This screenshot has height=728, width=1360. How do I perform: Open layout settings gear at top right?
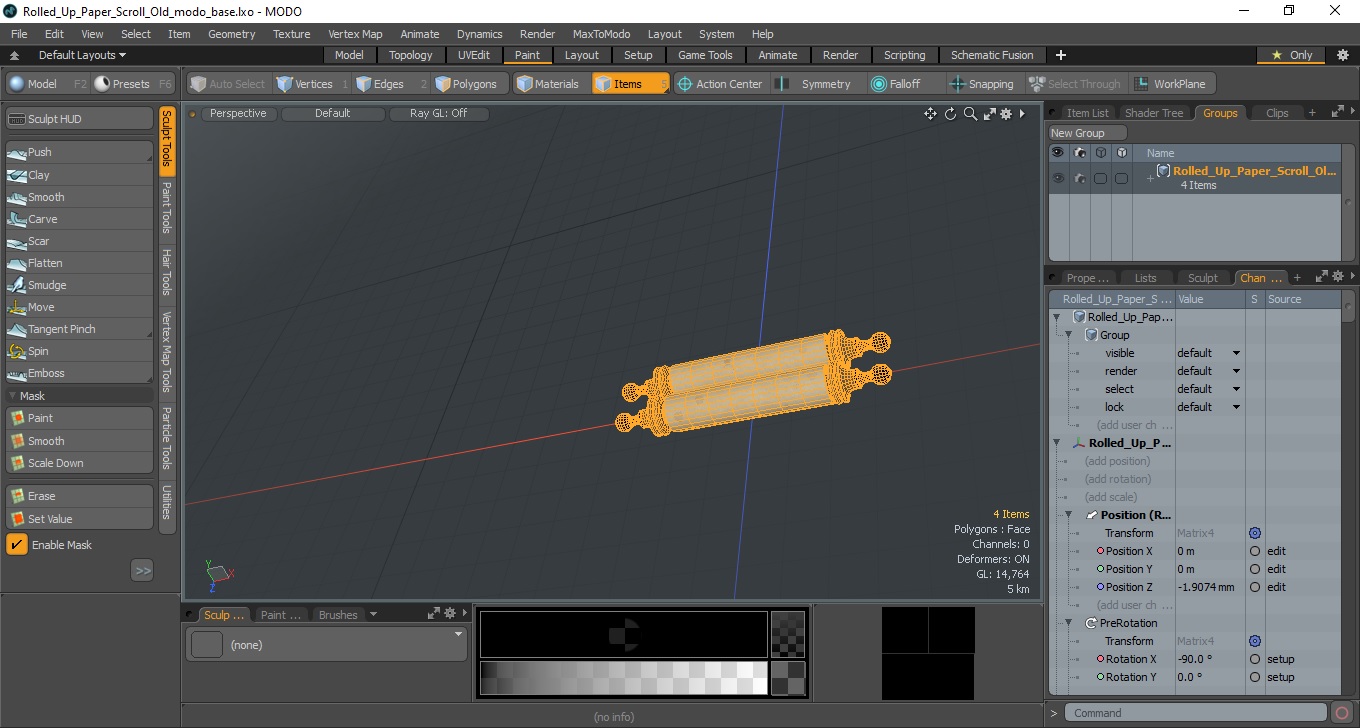coord(1343,55)
